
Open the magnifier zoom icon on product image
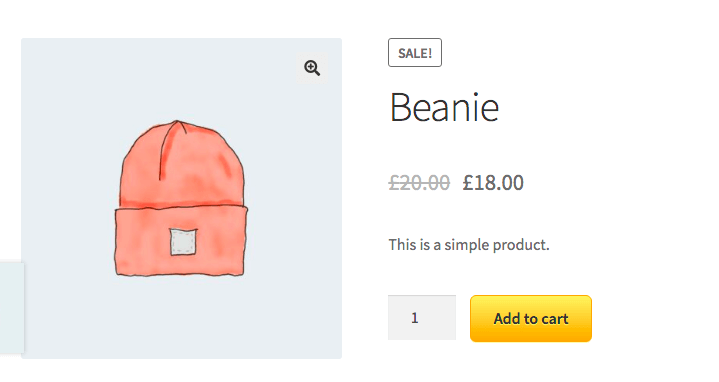click(x=312, y=68)
